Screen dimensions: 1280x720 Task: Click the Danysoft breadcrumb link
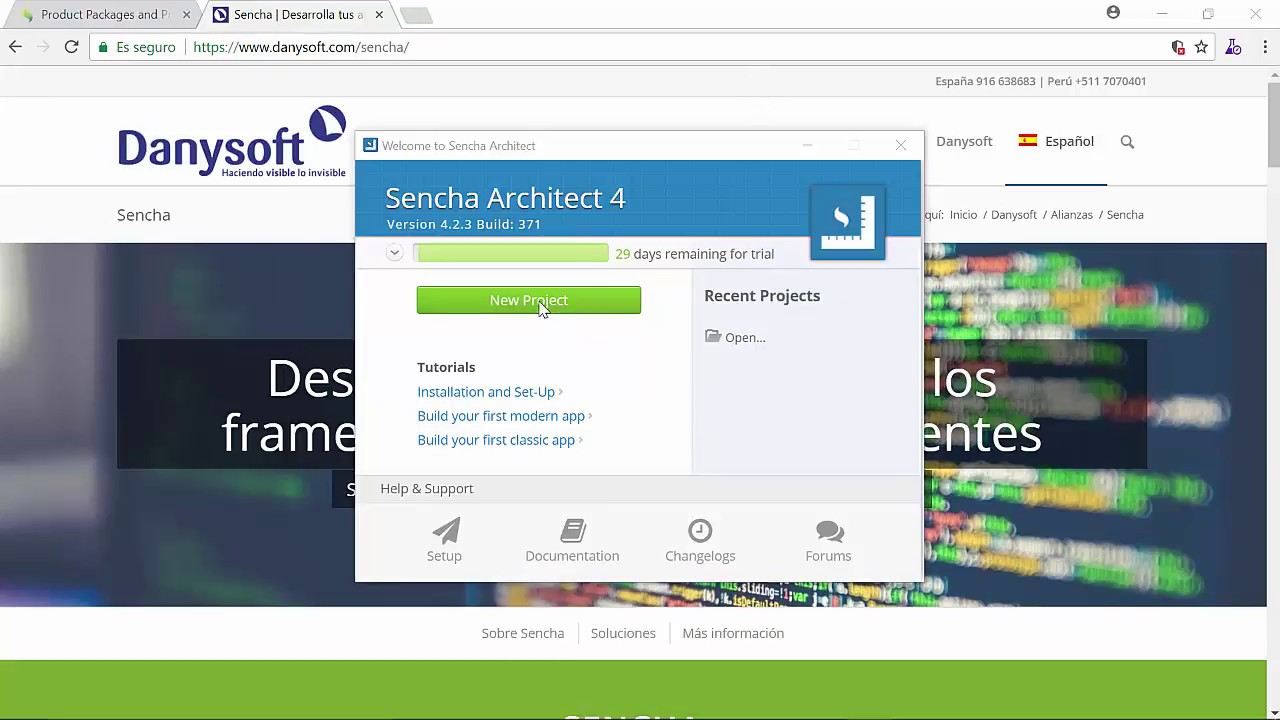1014,215
